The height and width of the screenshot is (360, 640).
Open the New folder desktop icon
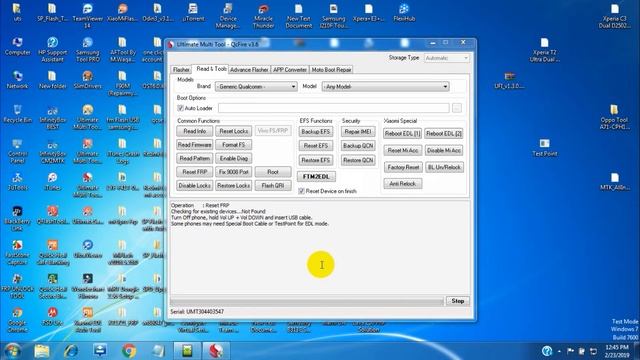click(52, 80)
